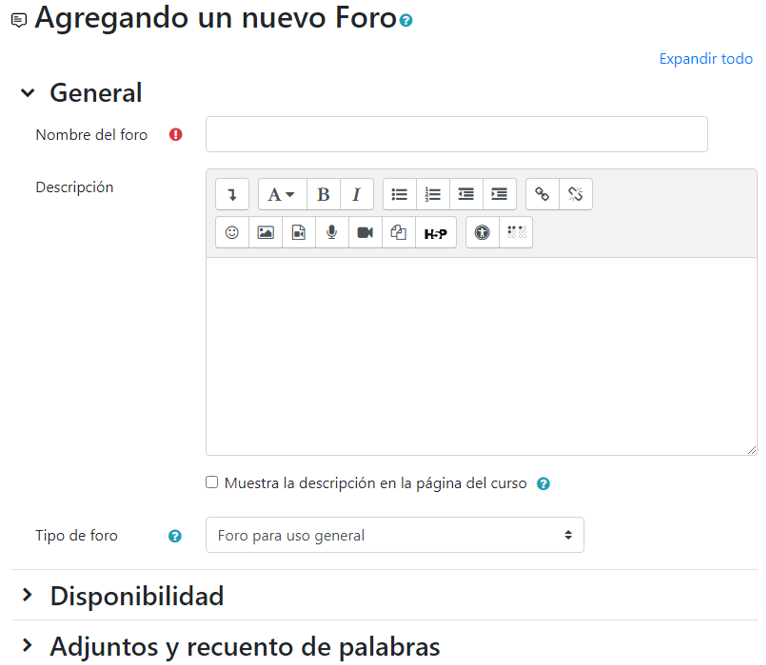Open manage files icon in editor
Image resolution: width=766 pixels, height=665 pixels.
pyautogui.click(x=398, y=232)
